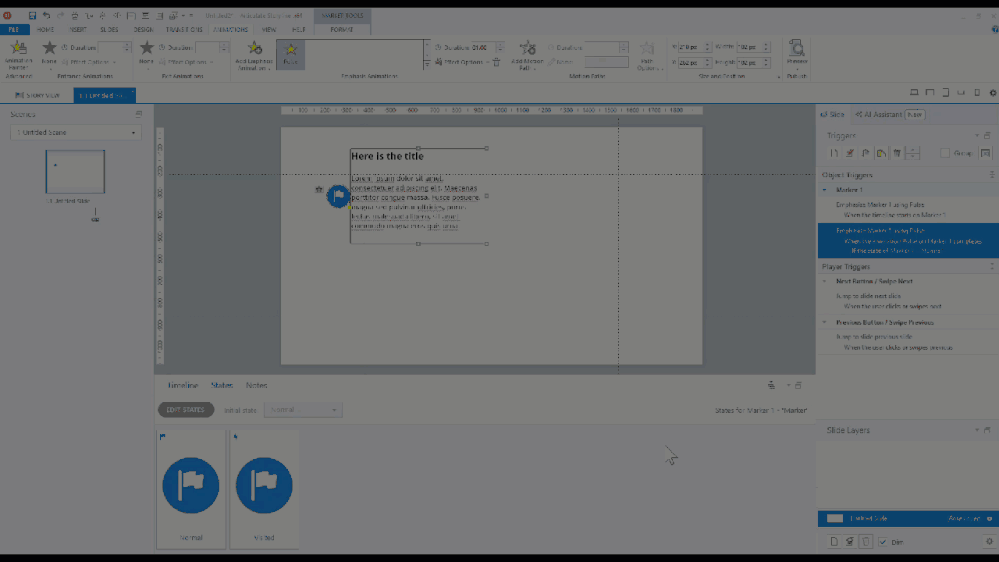Switch to Story View
The image size is (999, 562).
(x=38, y=95)
